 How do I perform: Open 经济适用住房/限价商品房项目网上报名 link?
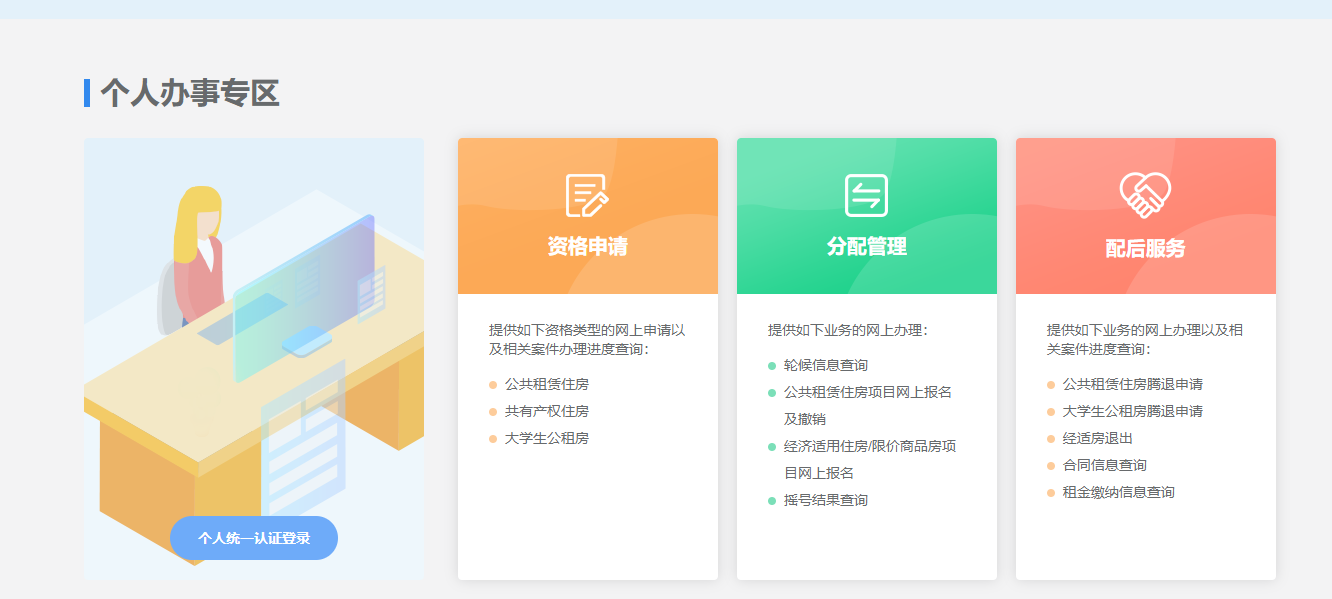869,446
